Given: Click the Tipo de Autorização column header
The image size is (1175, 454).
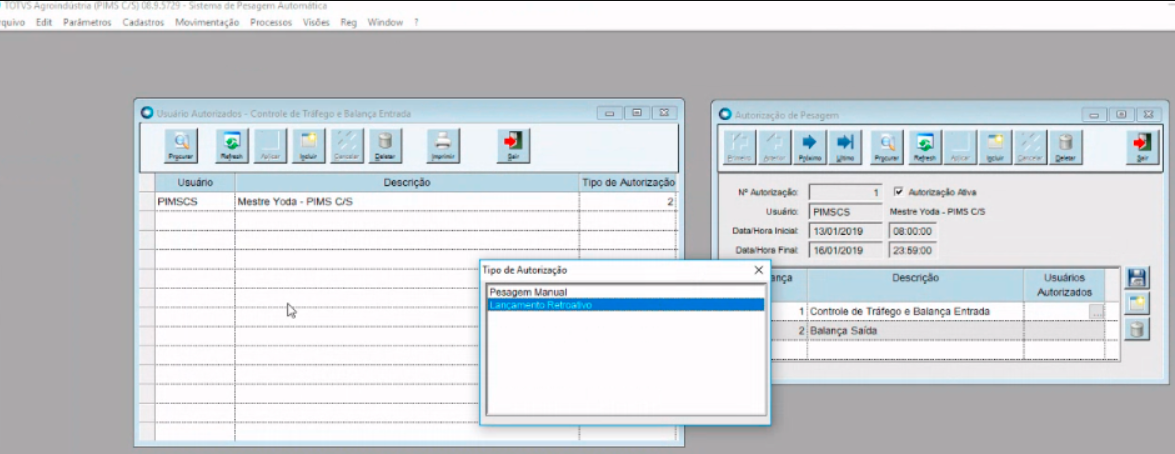Looking at the screenshot, I should tap(628, 183).
